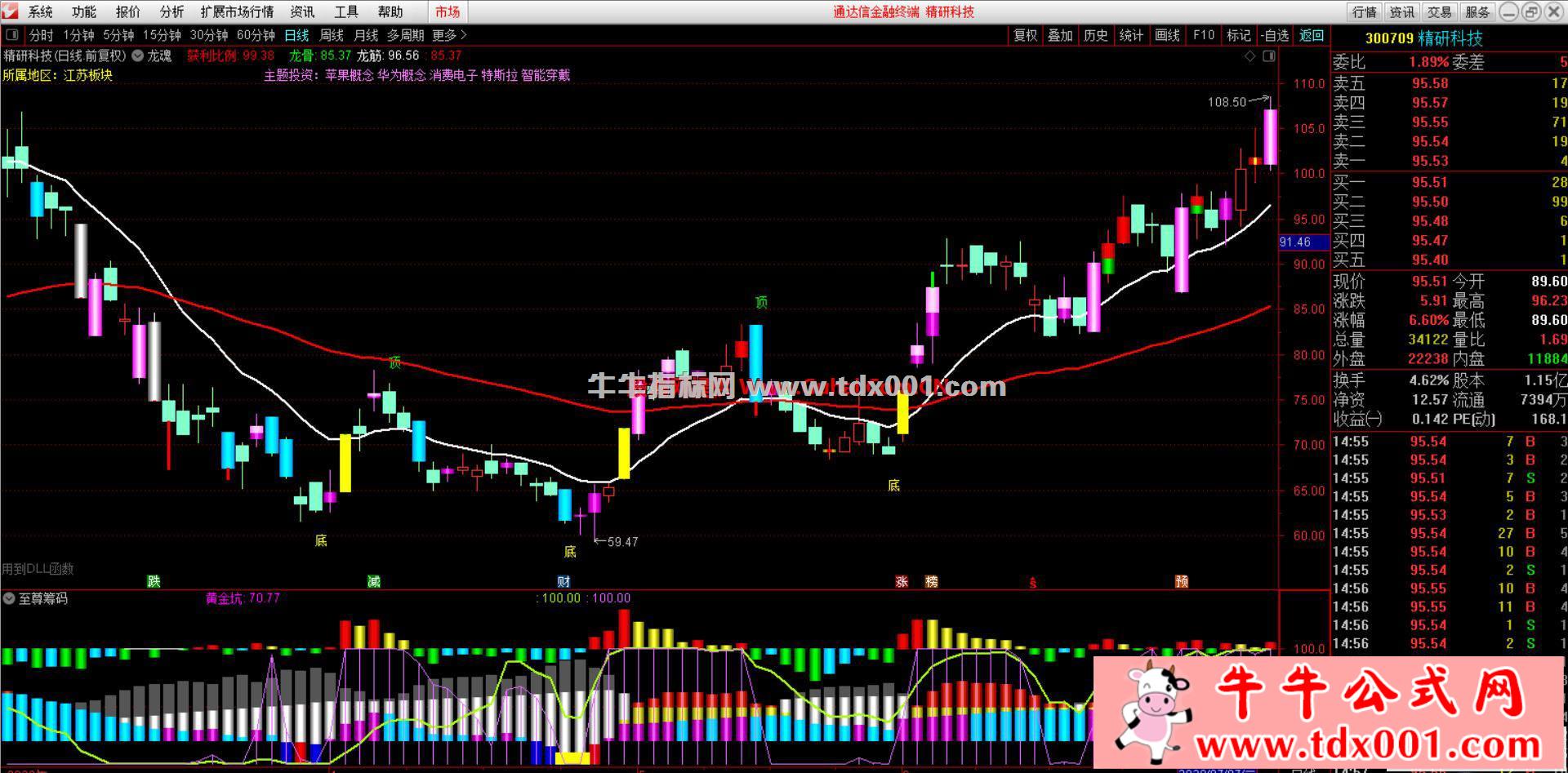Open the 至尊筹码 indicator dropdown circle icon
The width and height of the screenshot is (1568, 773).
coord(9,598)
